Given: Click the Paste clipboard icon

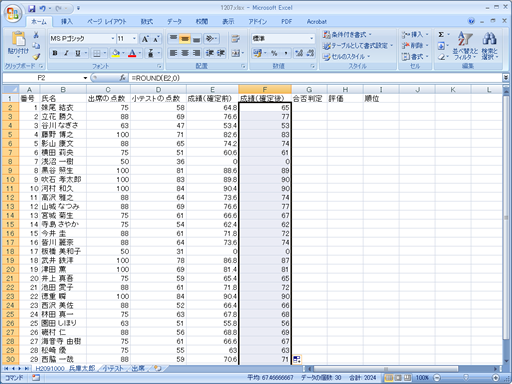Looking at the screenshot, I should point(19,39).
